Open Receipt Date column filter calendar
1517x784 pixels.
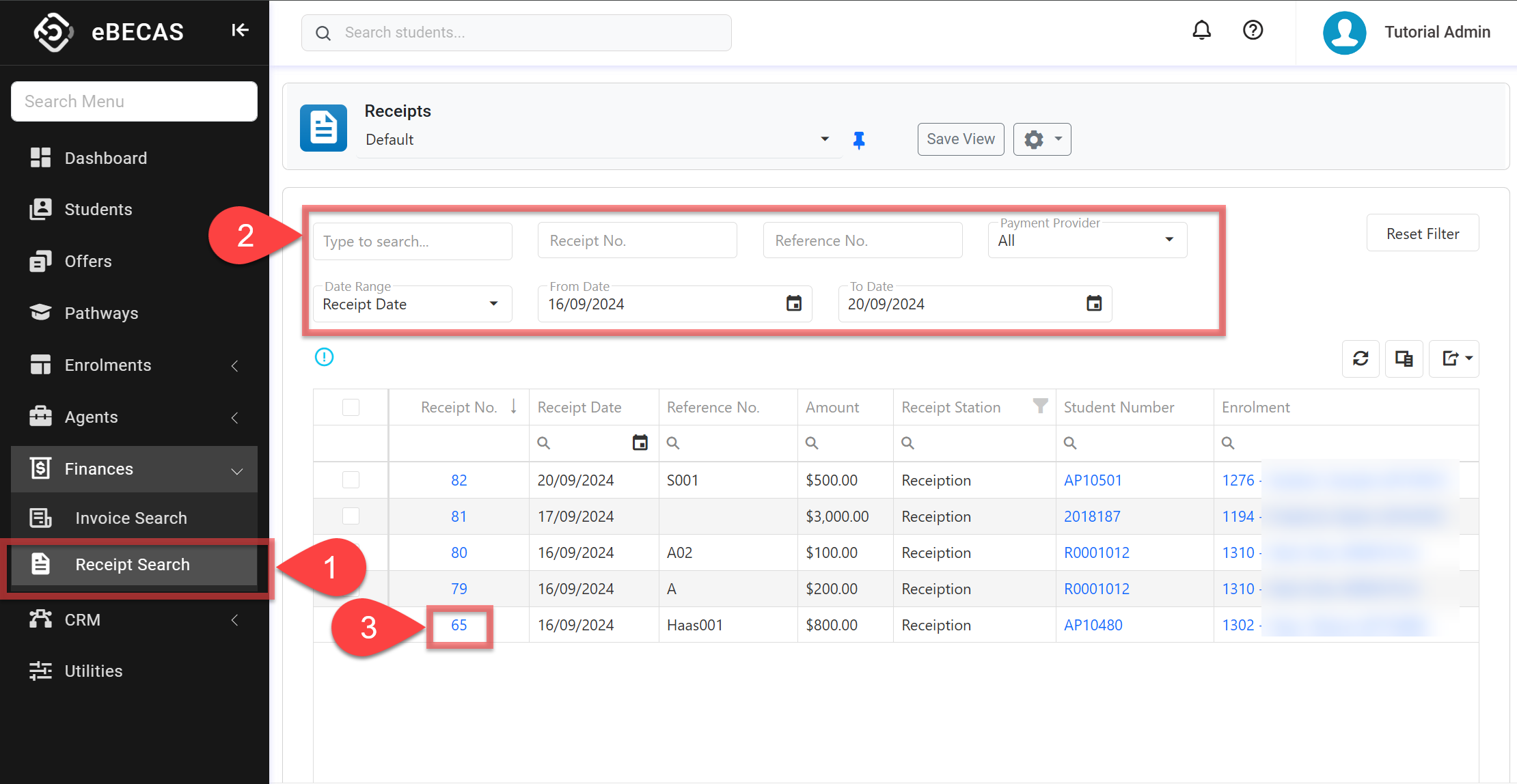[640, 443]
